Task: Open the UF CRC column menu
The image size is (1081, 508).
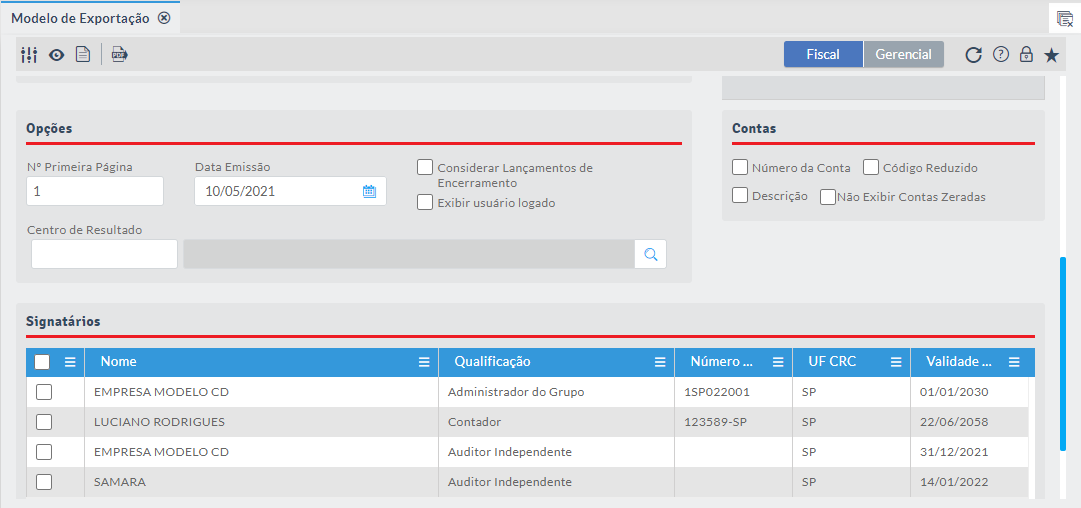Action: [x=895, y=362]
